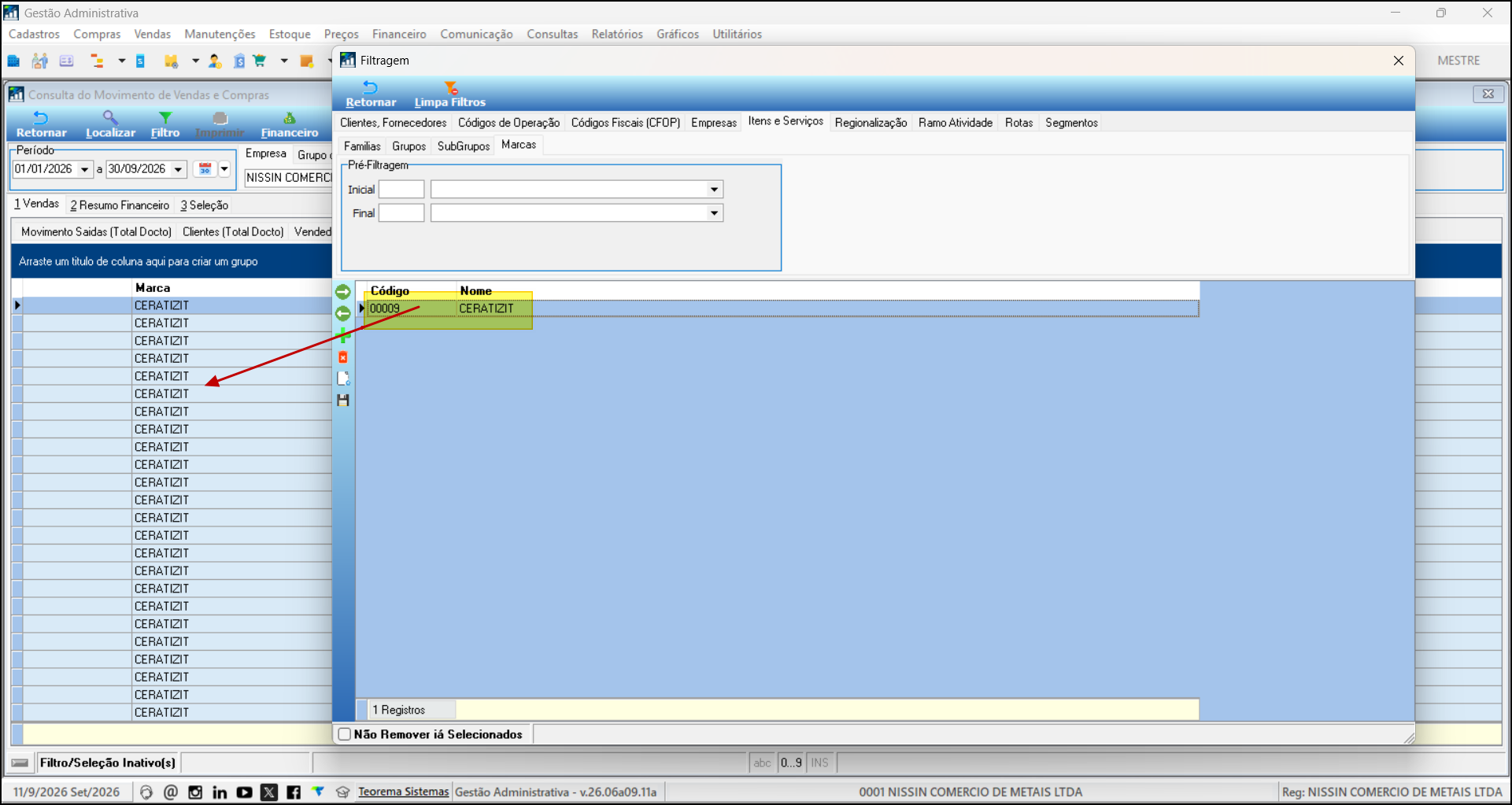Click the bank dollar icon in toolbar
The height and width of the screenshot is (805, 1512).
pos(238,61)
